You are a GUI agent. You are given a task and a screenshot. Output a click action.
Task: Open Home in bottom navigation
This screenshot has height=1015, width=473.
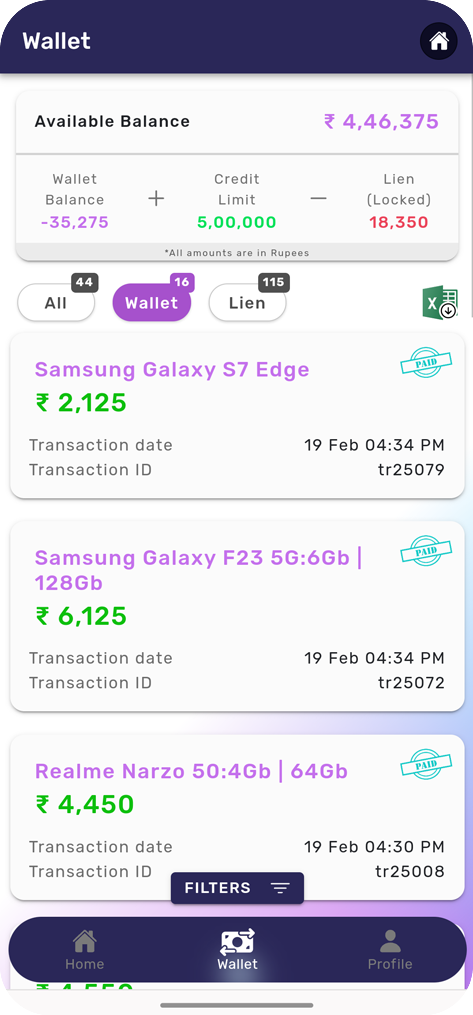coord(84,950)
